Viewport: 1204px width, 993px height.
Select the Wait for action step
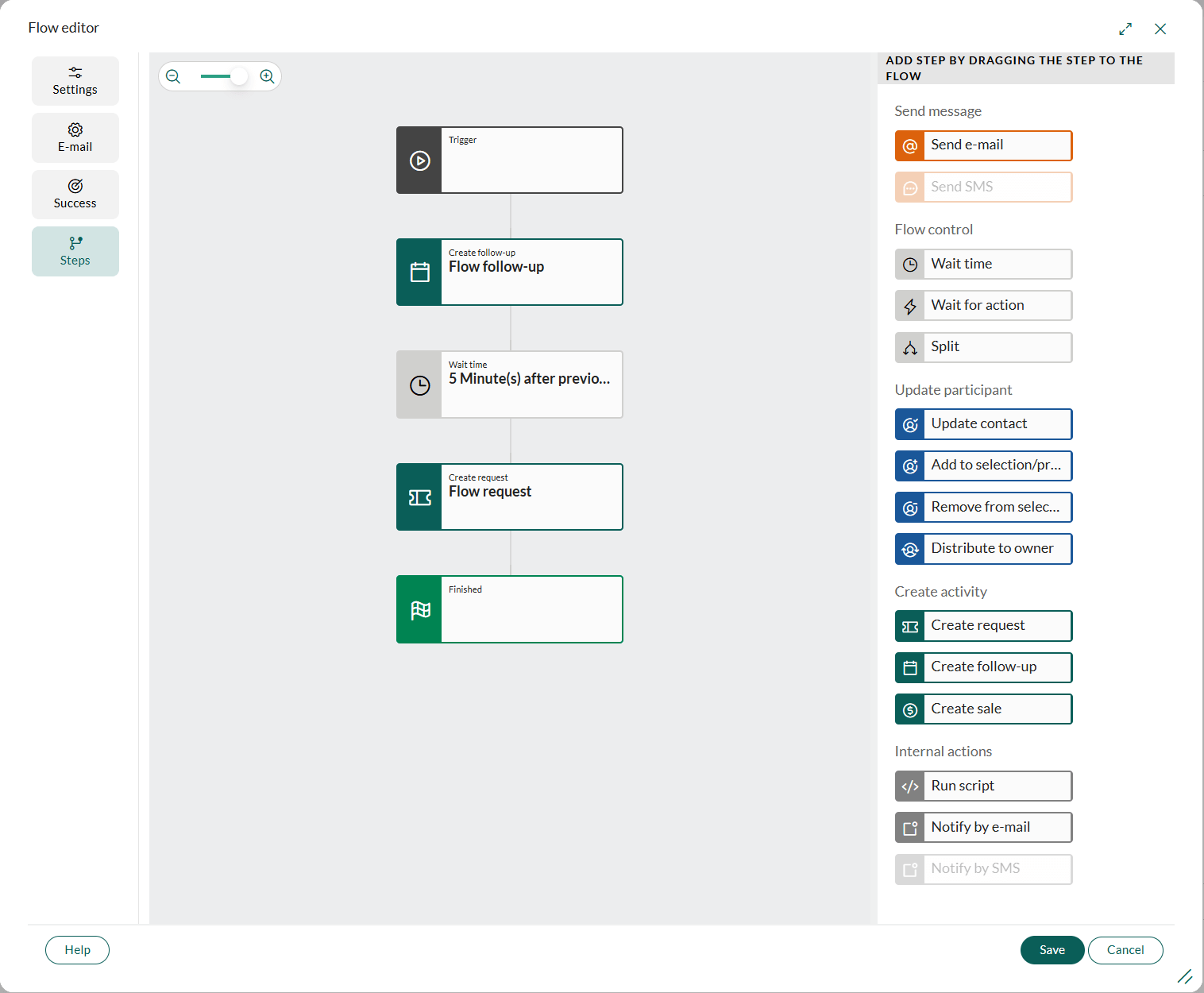pos(983,306)
